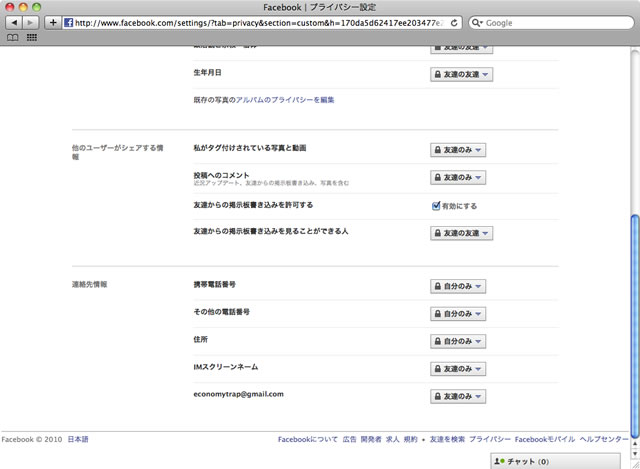
Task: Open the ヘルプセンター footer link
Action: click(x=604, y=439)
